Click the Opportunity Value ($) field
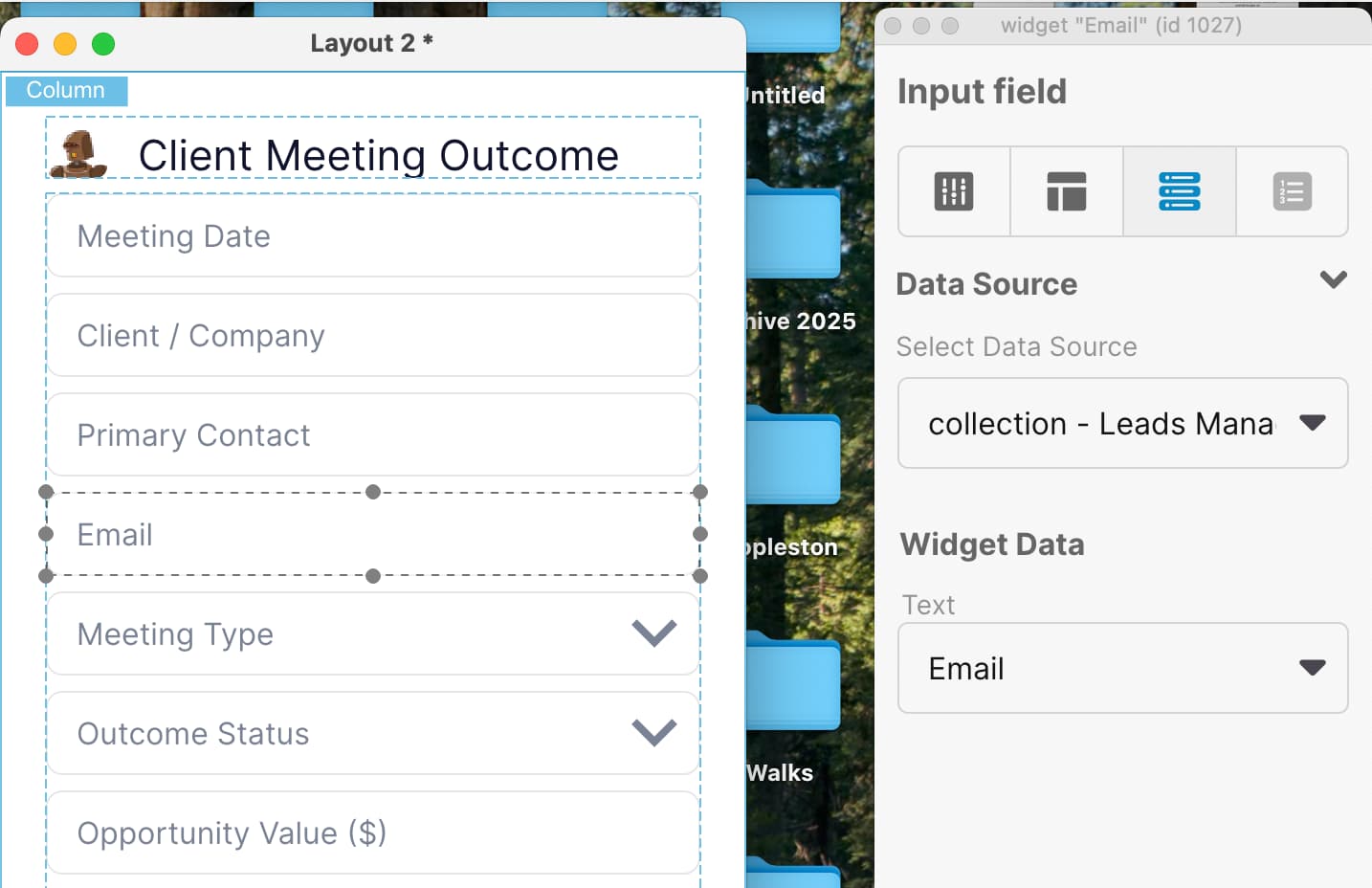Screen dimensions: 1372x888 pyautogui.click(x=372, y=832)
